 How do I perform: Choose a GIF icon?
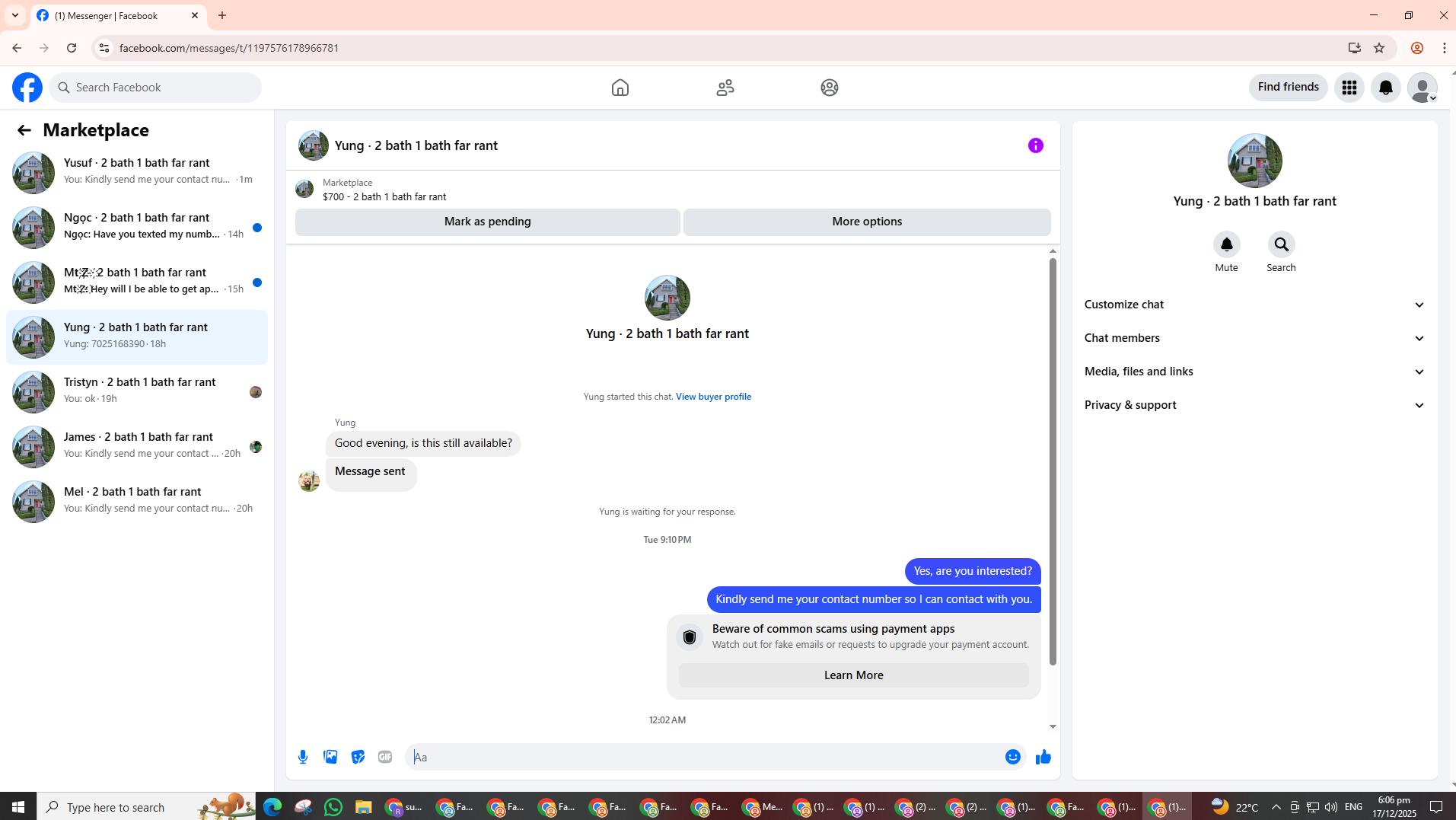click(x=385, y=757)
